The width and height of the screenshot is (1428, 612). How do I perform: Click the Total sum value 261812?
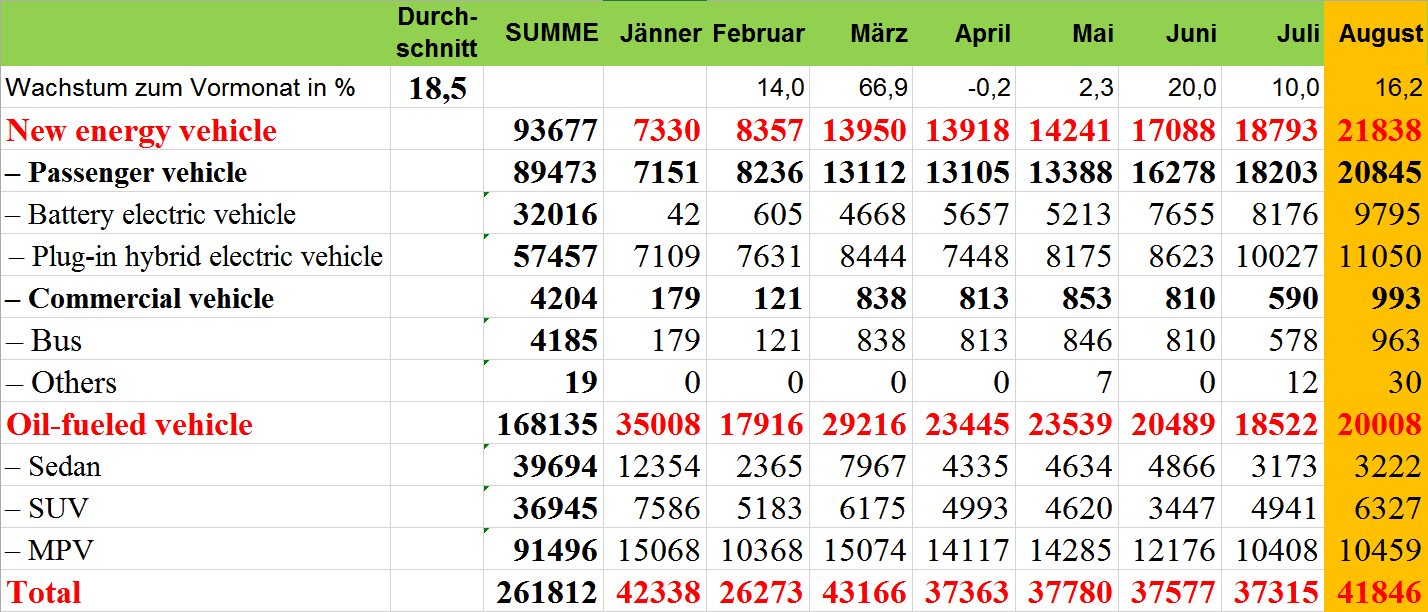coord(547,593)
